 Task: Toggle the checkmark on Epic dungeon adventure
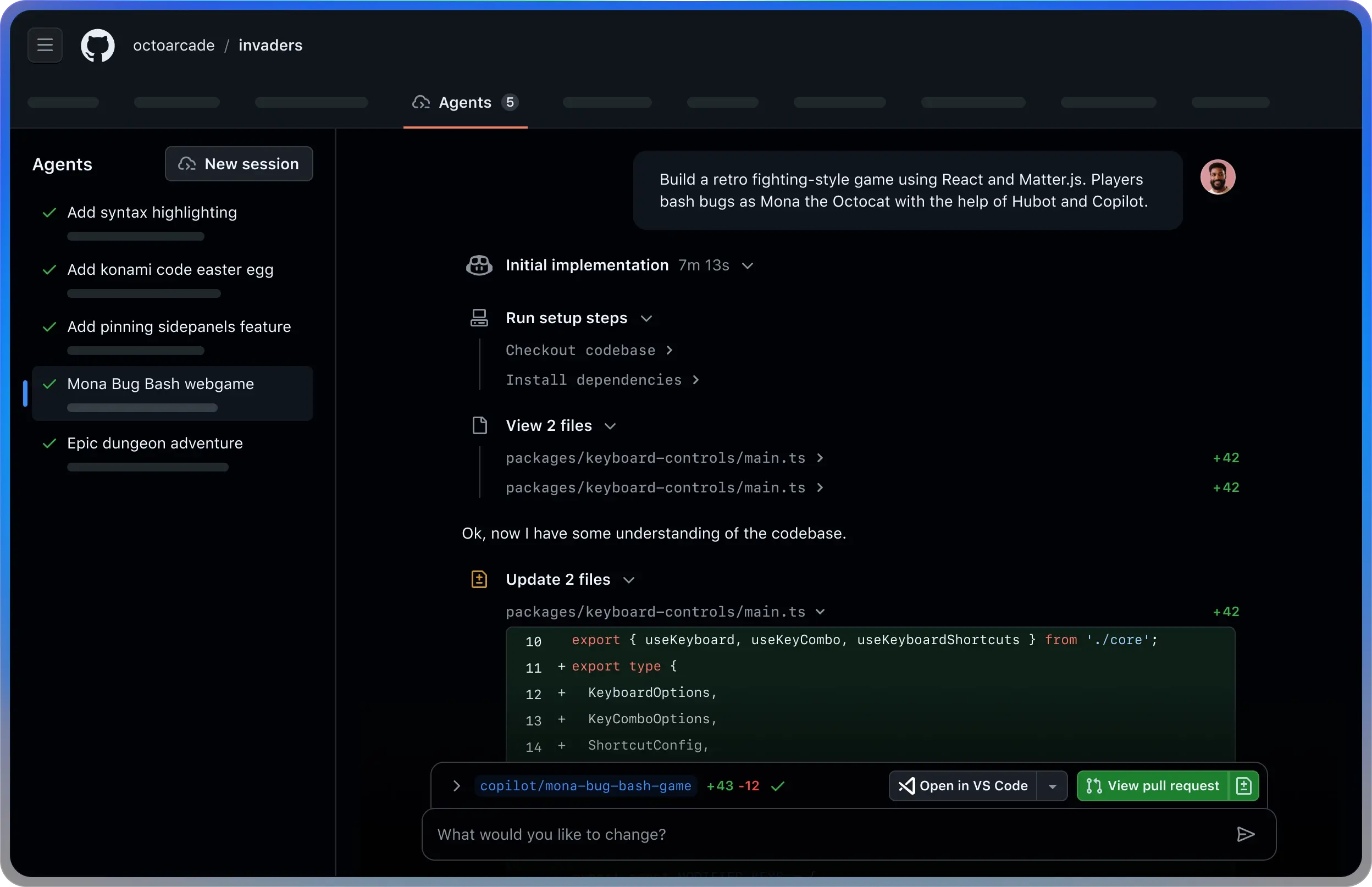(x=49, y=443)
